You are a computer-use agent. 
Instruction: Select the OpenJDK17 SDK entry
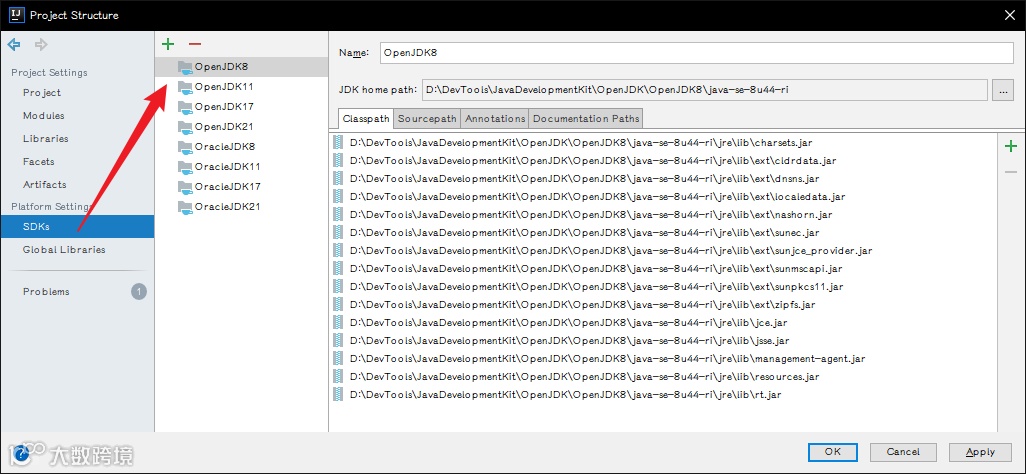point(241,107)
